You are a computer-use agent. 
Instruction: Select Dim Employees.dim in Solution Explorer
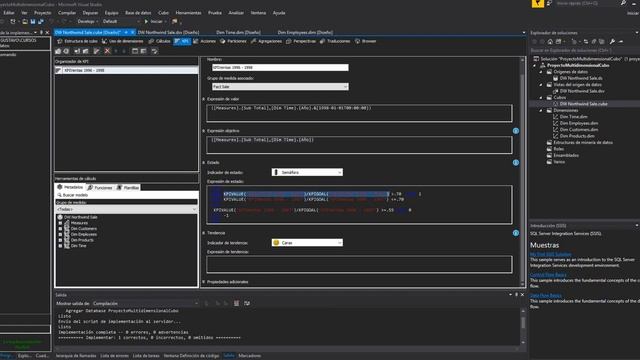tap(579, 123)
